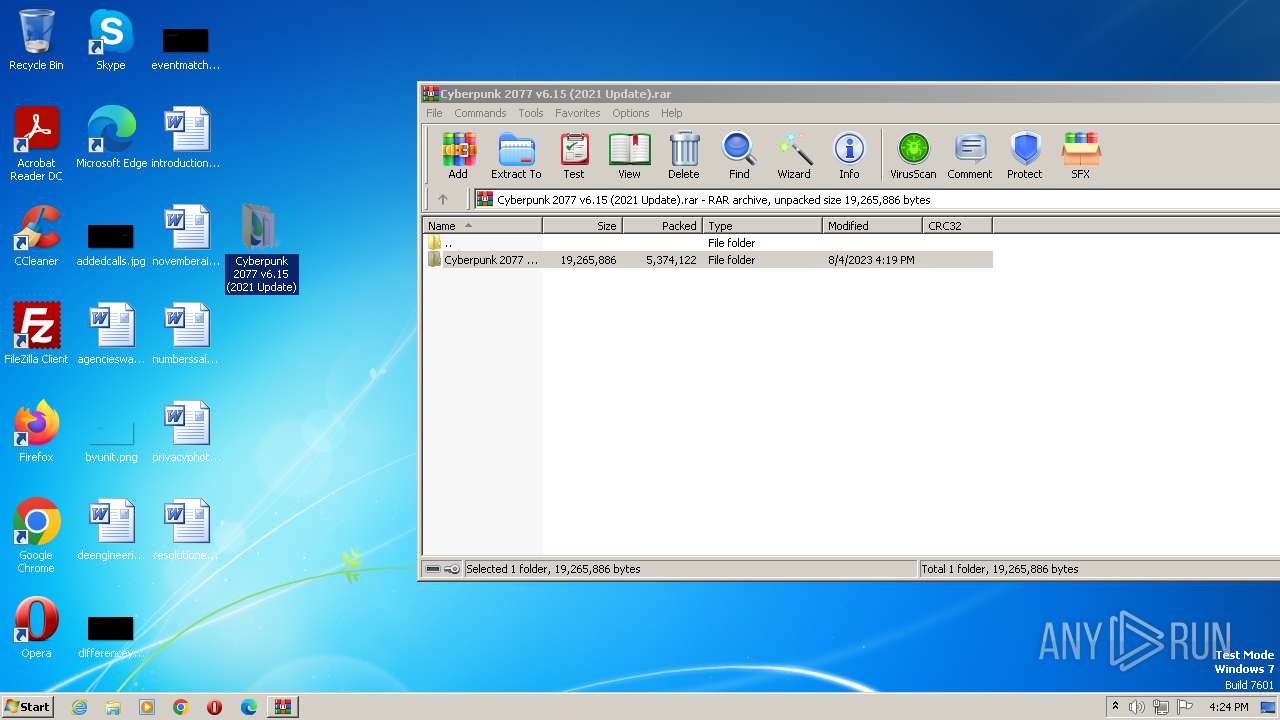
Task: Select the Google Chrome desktop shortcut
Action: [36, 536]
